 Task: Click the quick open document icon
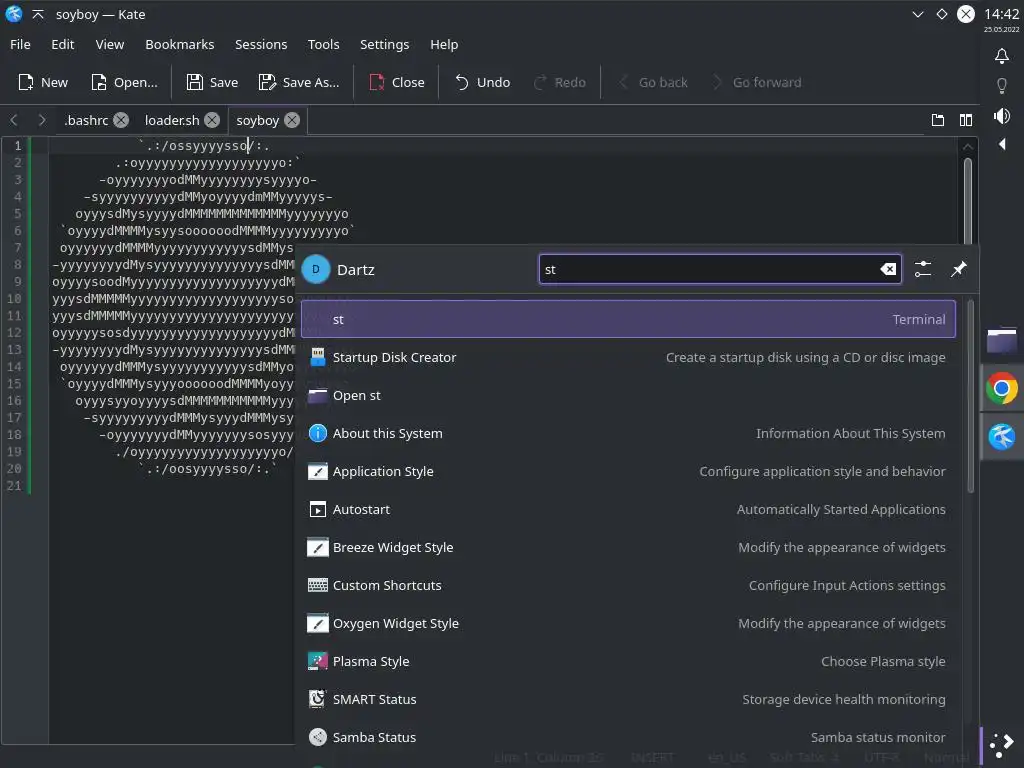pyautogui.click(x=938, y=120)
